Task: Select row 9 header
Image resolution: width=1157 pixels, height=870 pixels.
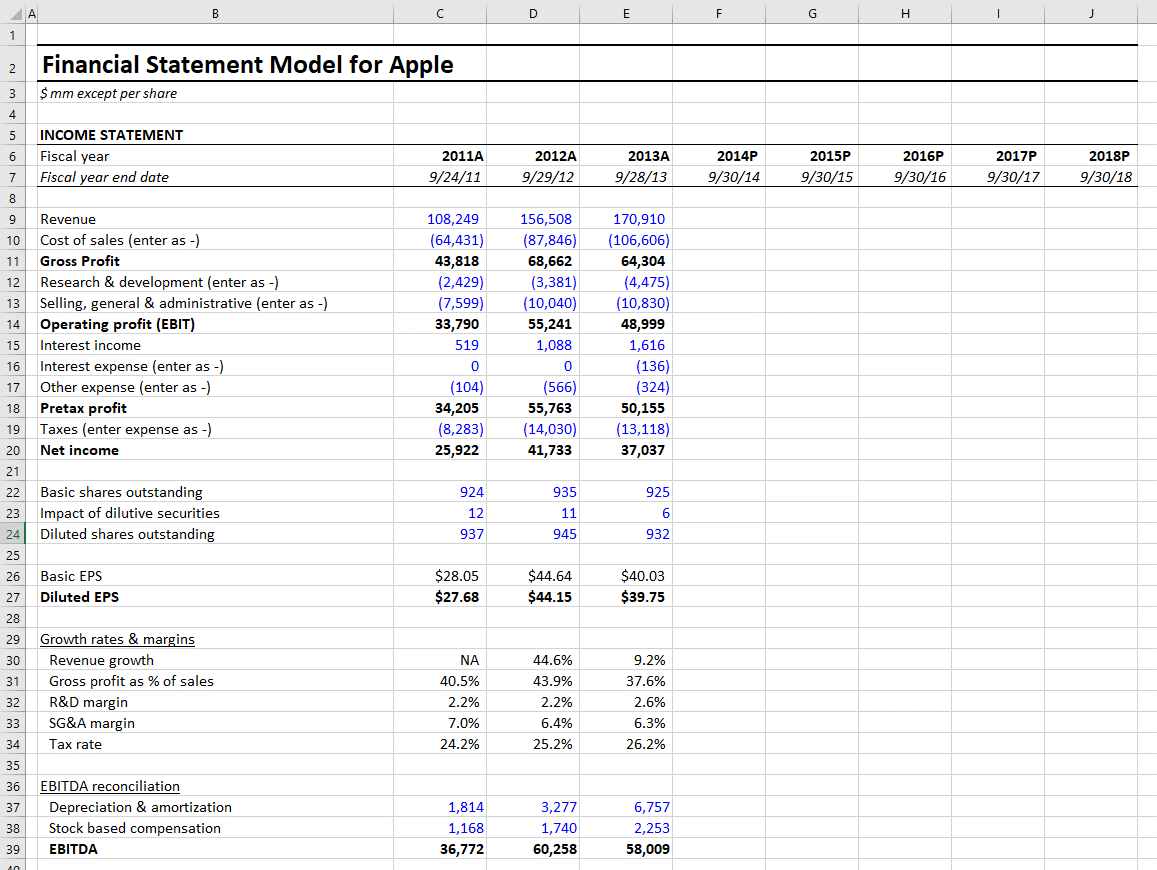Action: [x=13, y=219]
